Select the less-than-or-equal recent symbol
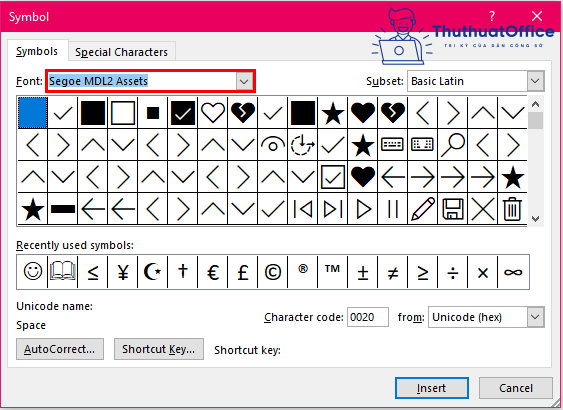 coord(93,272)
